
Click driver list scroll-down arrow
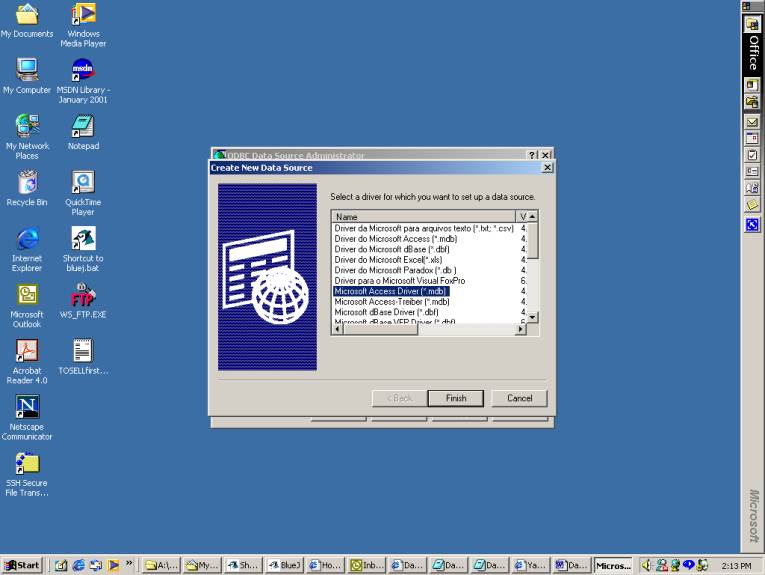coord(532,317)
